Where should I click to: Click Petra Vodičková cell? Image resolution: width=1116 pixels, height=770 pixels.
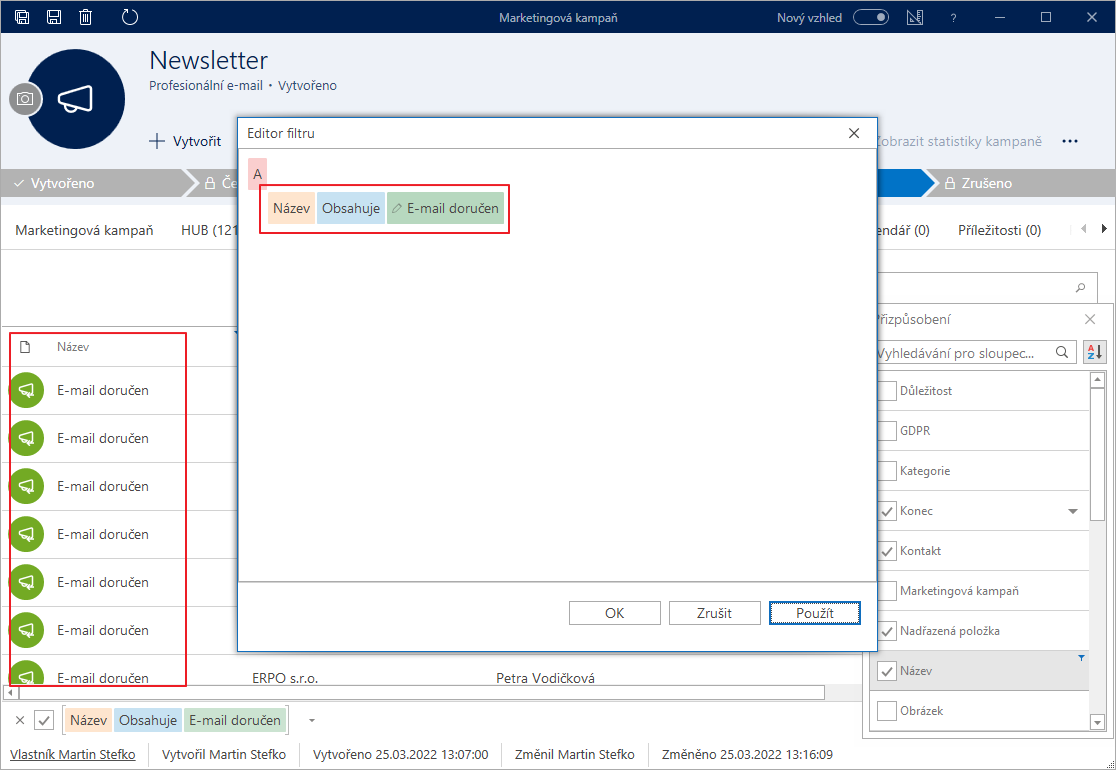545,677
